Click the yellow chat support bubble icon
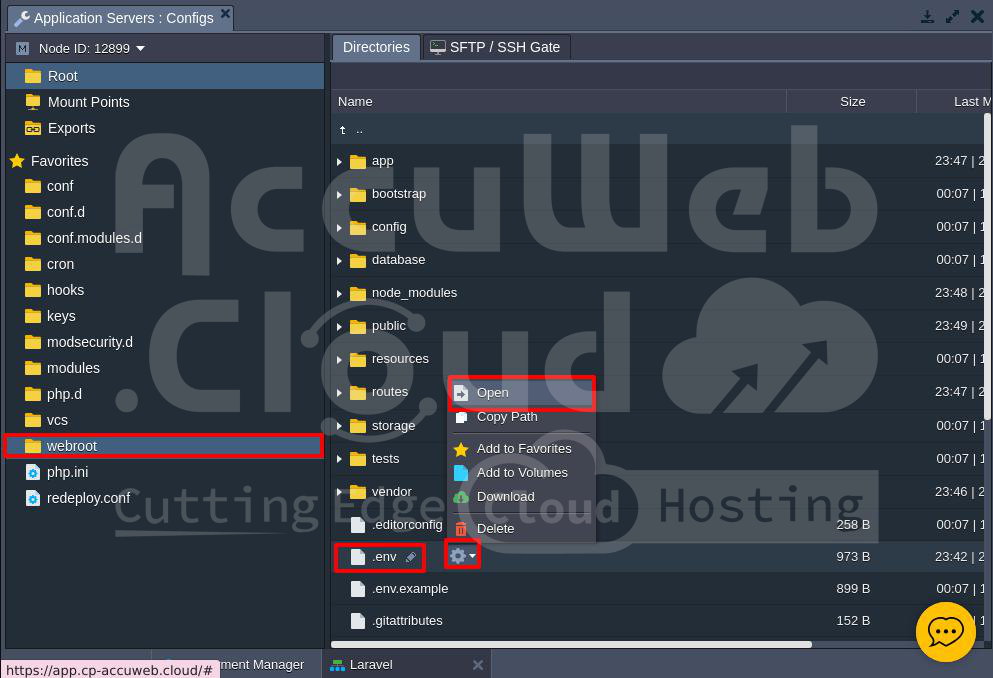Viewport: 993px width, 678px height. pyautogui.click(x=945, y=632)
